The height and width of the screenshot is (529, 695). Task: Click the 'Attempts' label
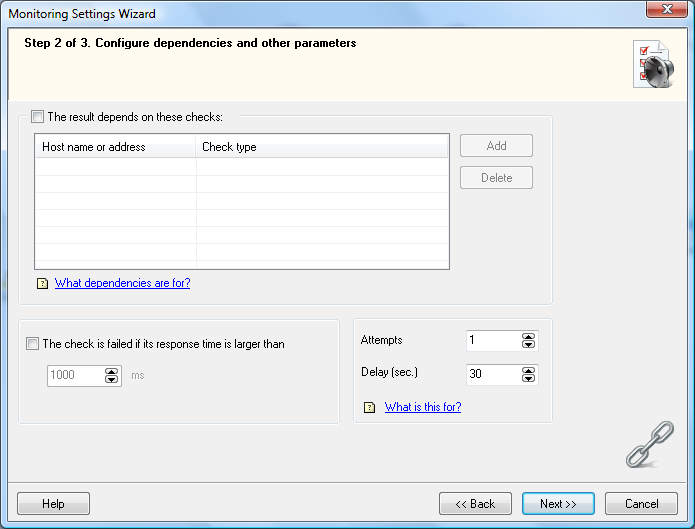[381, 340]
